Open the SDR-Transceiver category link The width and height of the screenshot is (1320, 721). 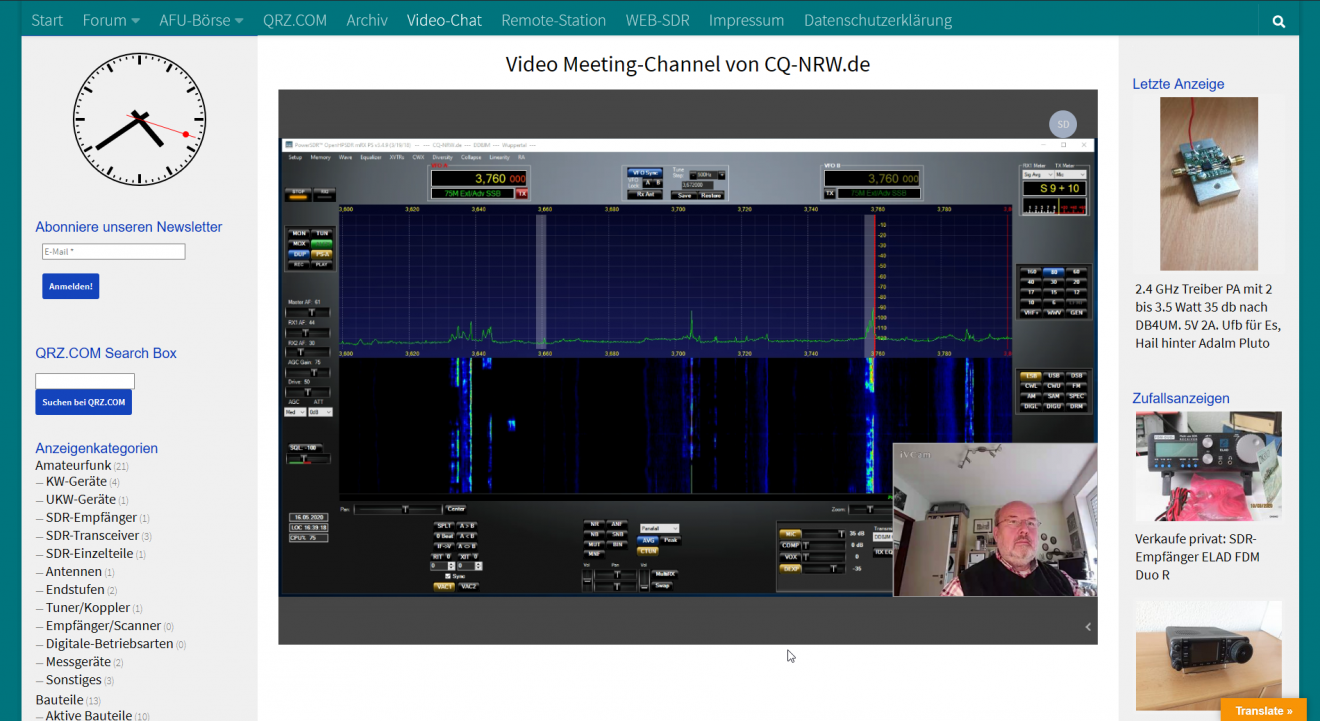tap(92, 536)
